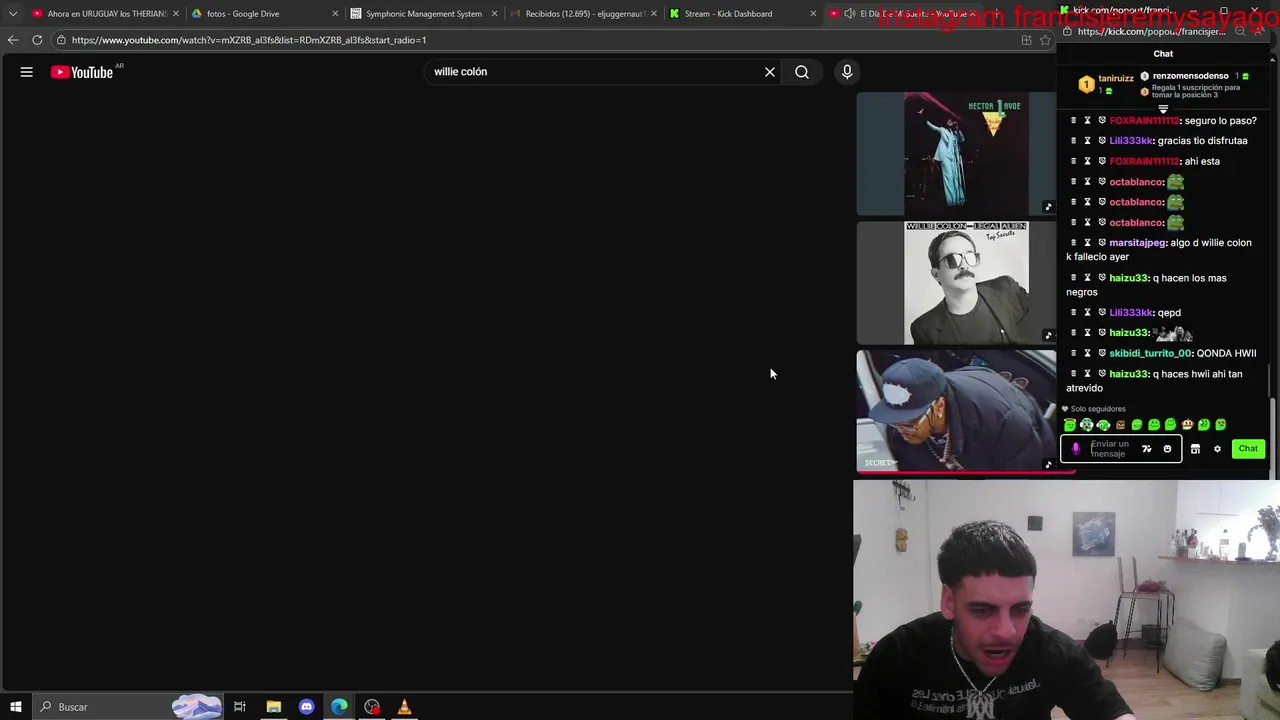Open user marsitajpeg in chat
The width and height of the screenshot is (1280, 720).
coord(1138,243)
